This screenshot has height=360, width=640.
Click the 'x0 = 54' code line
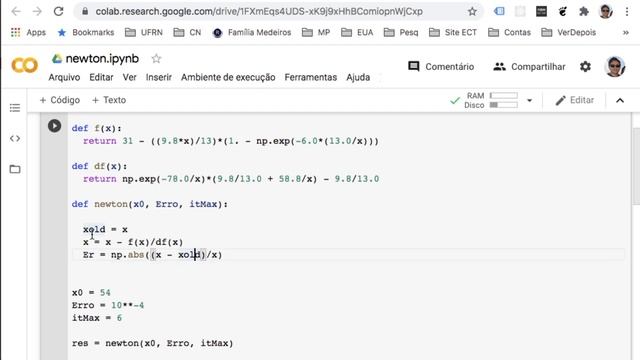(91, 293)
